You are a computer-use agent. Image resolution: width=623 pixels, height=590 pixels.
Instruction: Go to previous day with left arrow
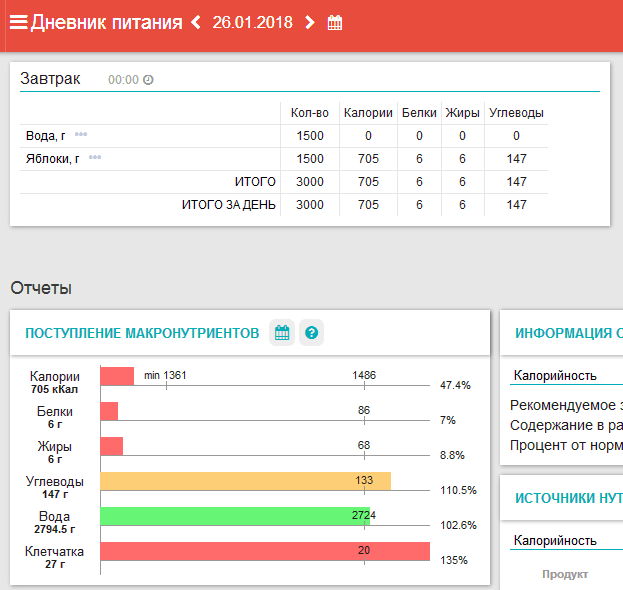click(196, 22)
